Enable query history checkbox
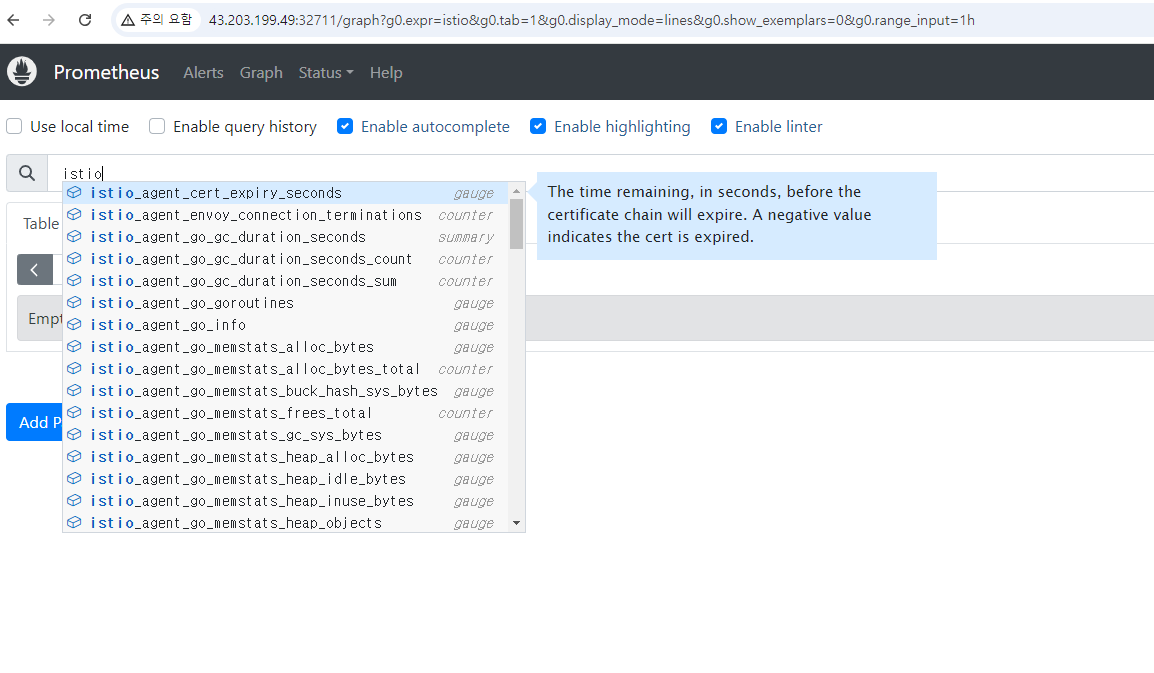 coord(157,127)
